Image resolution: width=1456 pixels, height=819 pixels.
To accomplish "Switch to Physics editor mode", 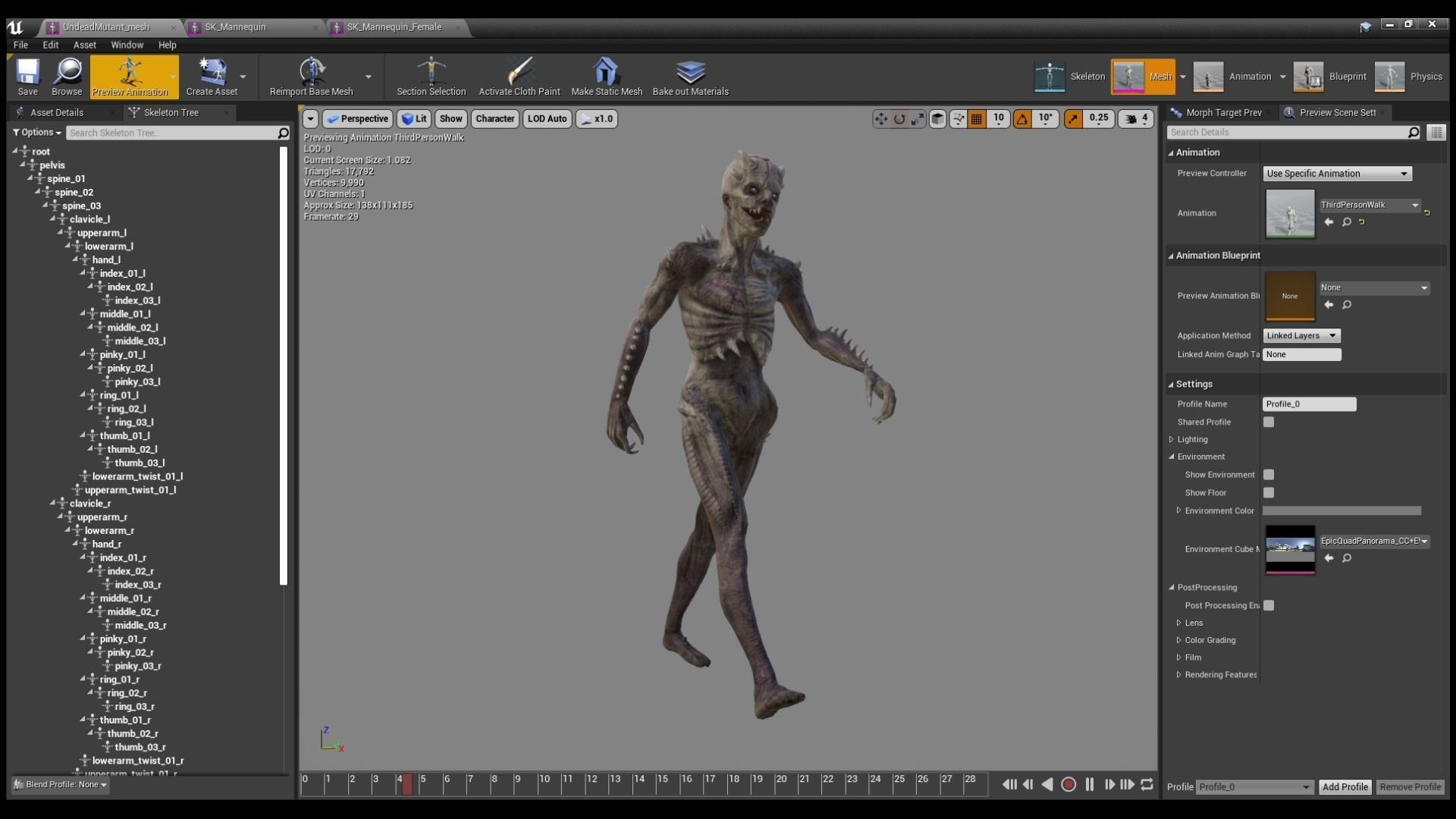I will click(1408, 77).
